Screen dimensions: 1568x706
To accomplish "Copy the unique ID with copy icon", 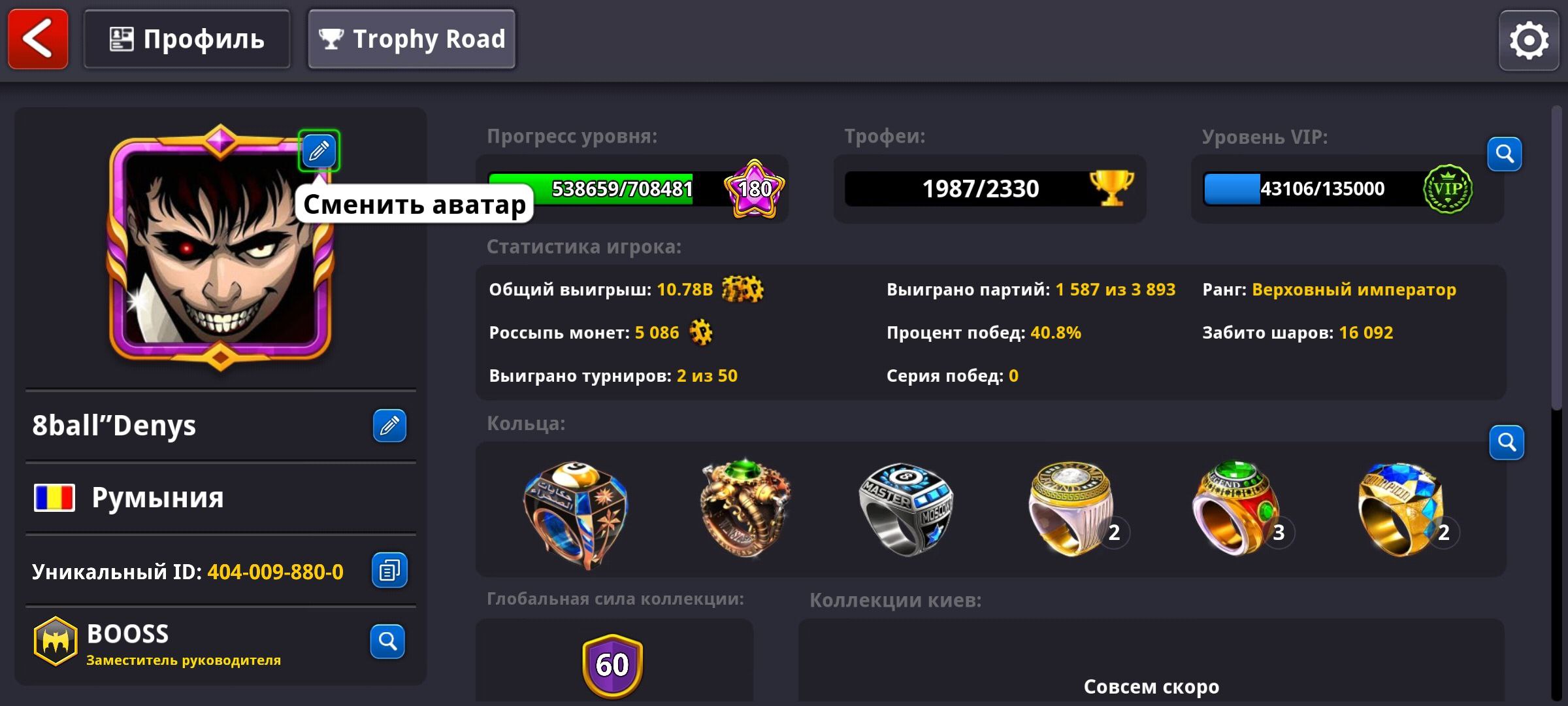I will pos(389,571).
